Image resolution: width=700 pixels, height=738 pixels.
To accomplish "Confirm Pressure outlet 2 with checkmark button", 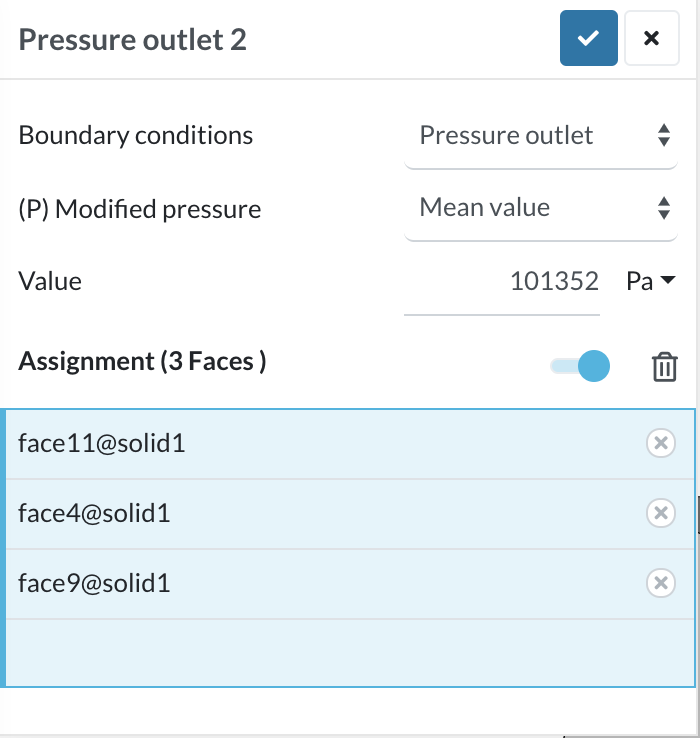I will pos(588,38).
